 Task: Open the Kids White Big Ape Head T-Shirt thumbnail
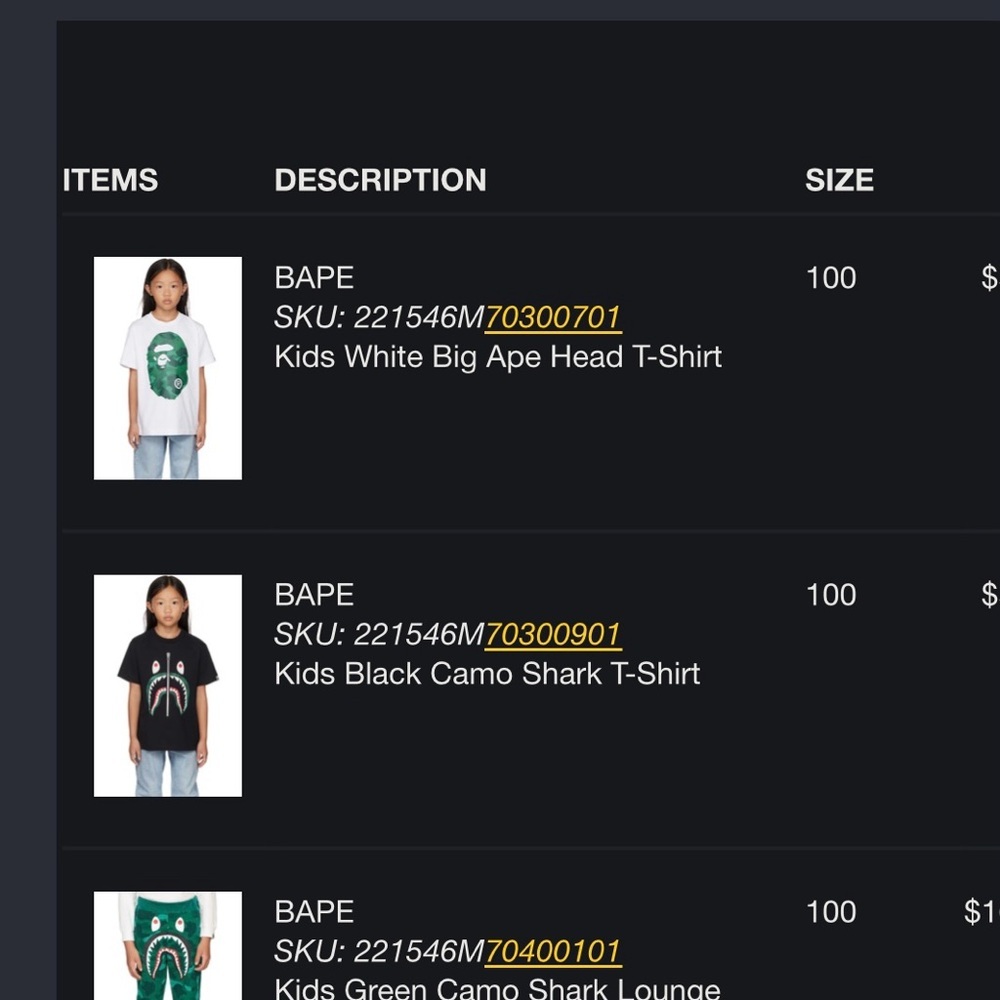coord(168,368)
